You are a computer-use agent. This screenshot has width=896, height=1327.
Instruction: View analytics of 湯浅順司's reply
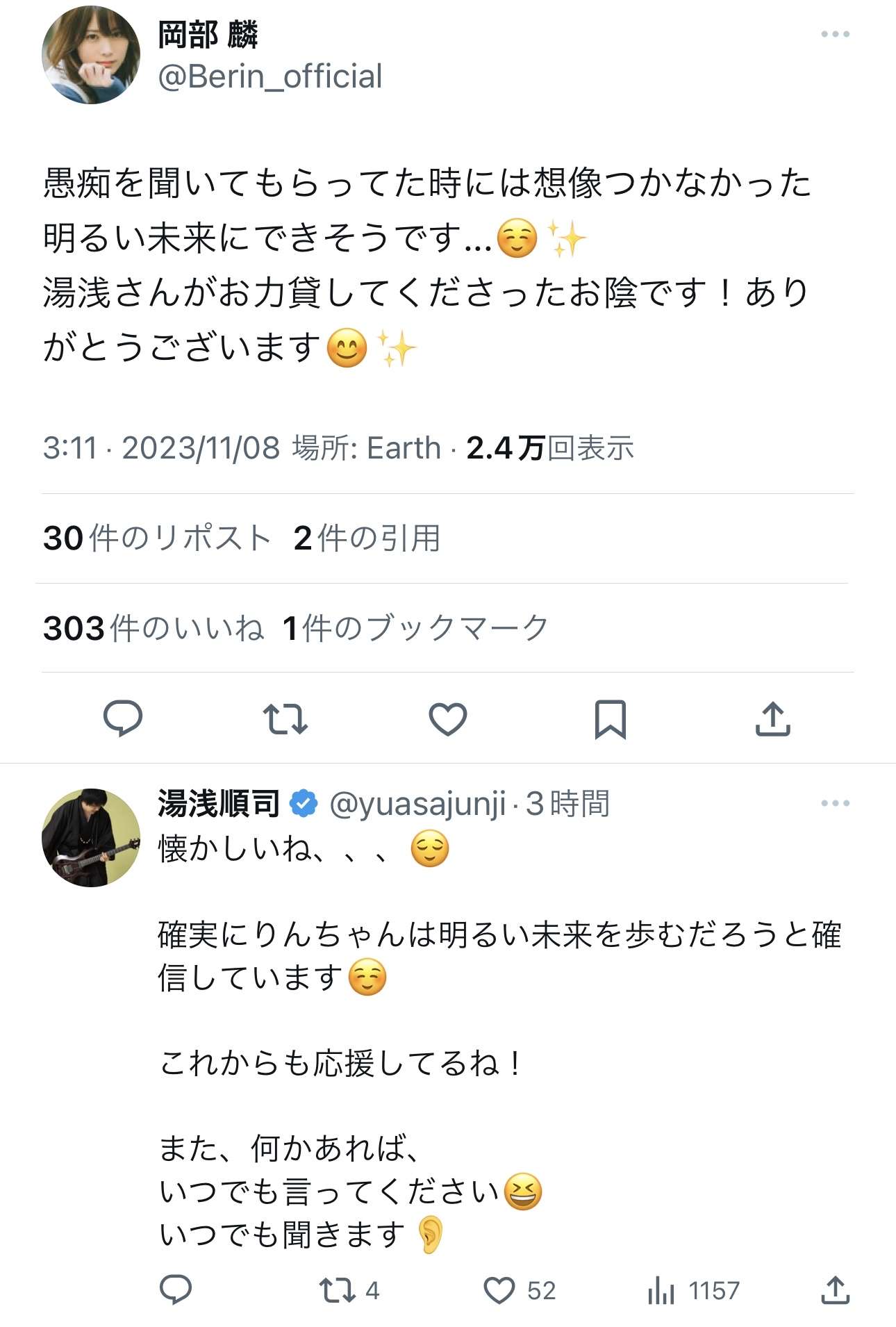pyautogui.click(x=661, y=1290)
